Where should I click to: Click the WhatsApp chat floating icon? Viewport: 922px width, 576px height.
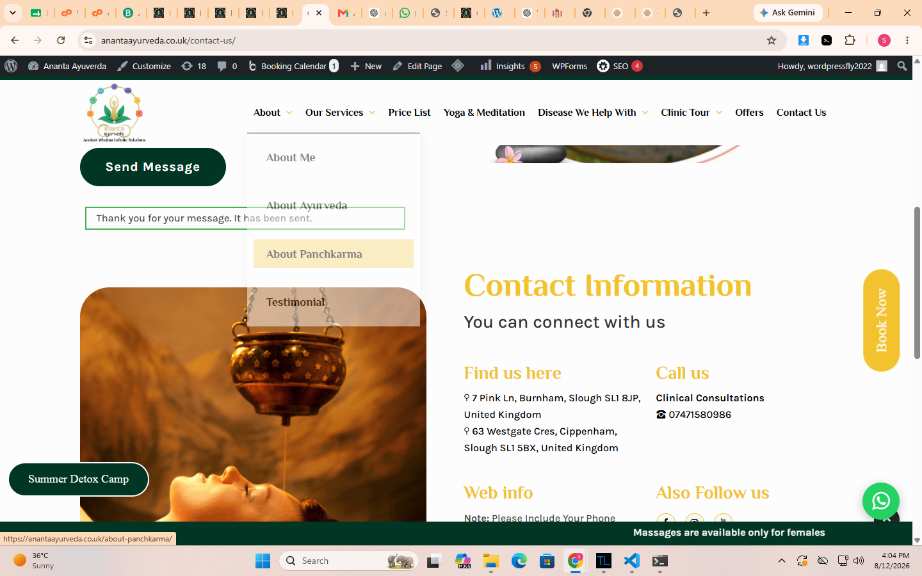(x=880, y=501)
